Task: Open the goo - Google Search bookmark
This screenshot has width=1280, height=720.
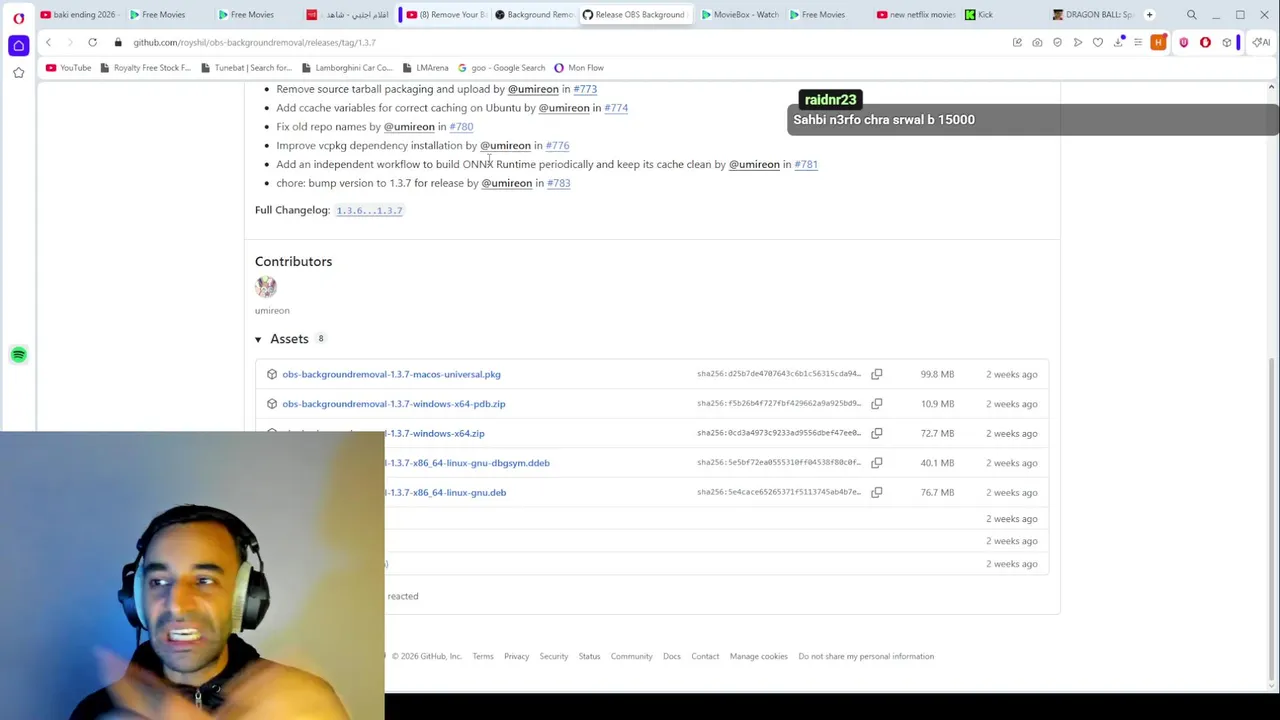Action: 501,68
